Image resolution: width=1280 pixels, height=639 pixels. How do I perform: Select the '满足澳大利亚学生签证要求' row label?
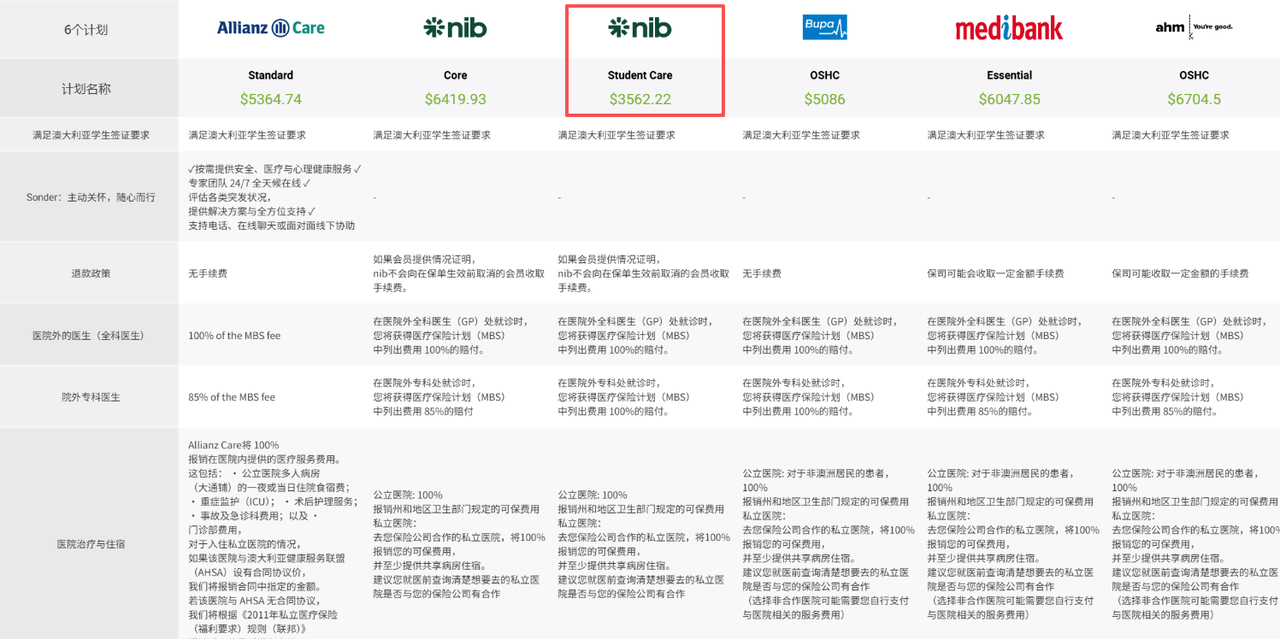[x=90, y=135]
